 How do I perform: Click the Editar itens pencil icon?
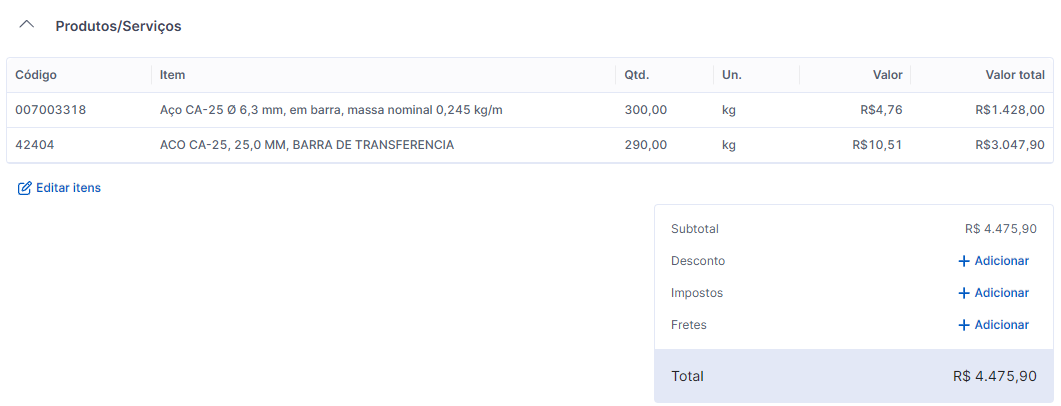(25, 188)
